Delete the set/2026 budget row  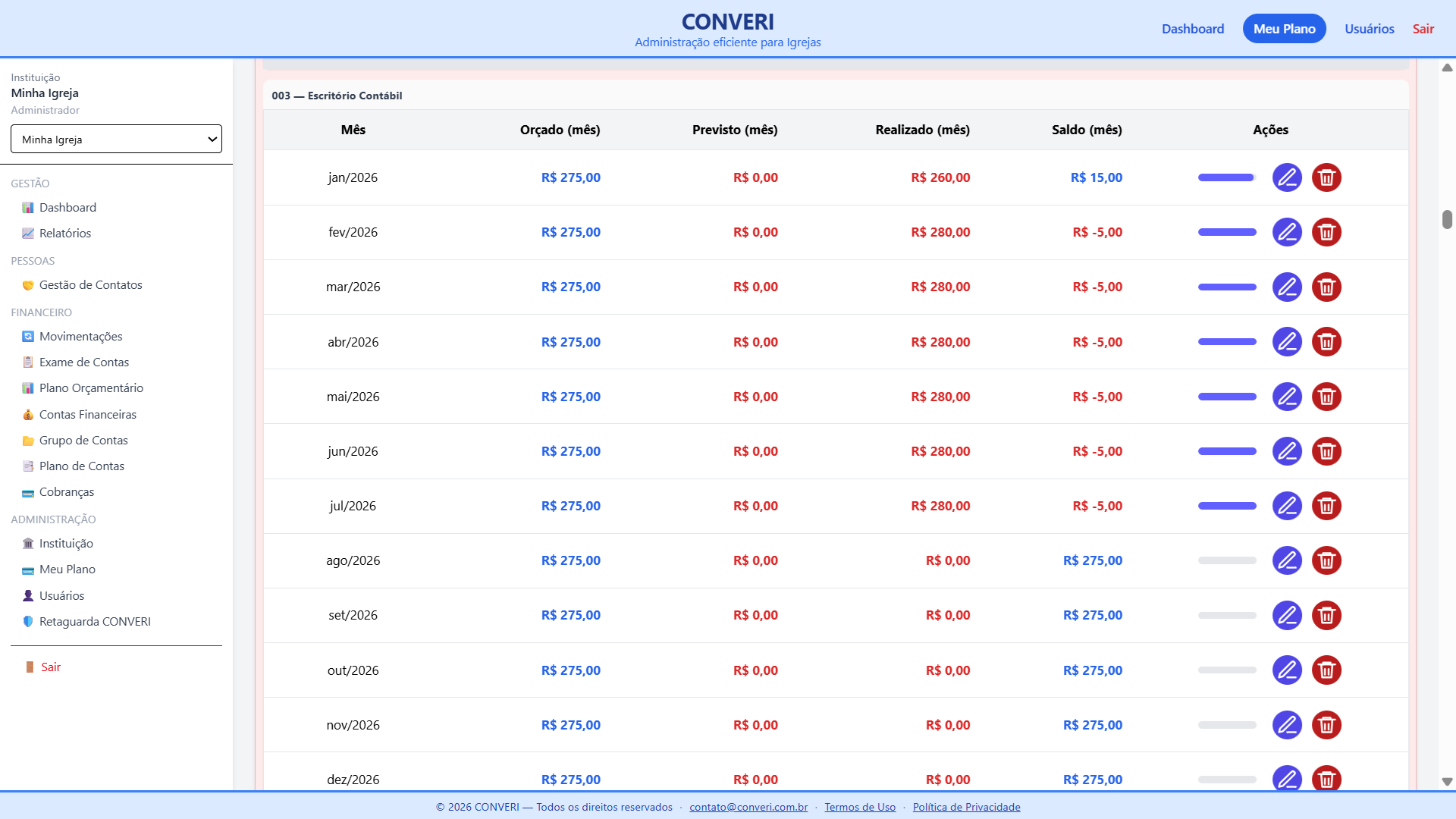[x=1326, y=615]
